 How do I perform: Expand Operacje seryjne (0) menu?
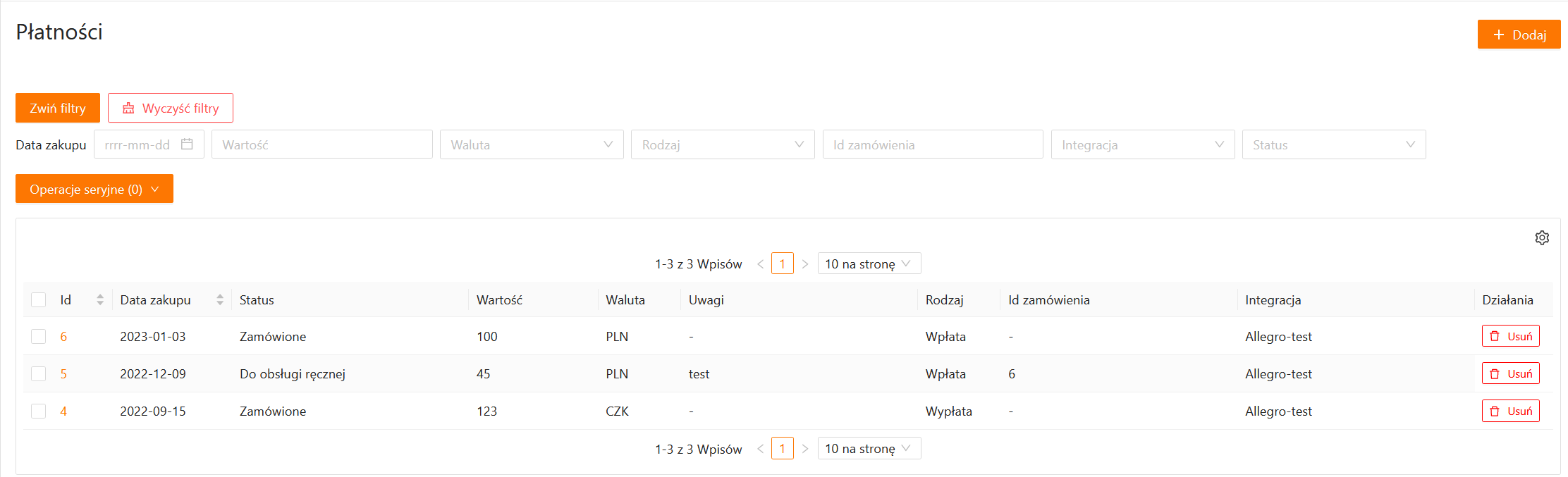click(x=94, y=189)
